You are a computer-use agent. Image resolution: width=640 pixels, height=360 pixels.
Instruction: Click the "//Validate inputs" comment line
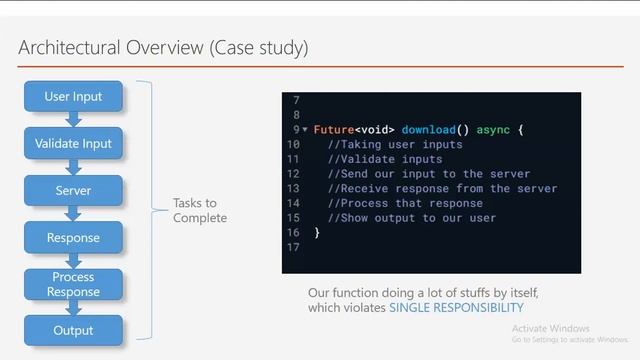point(385,159)
